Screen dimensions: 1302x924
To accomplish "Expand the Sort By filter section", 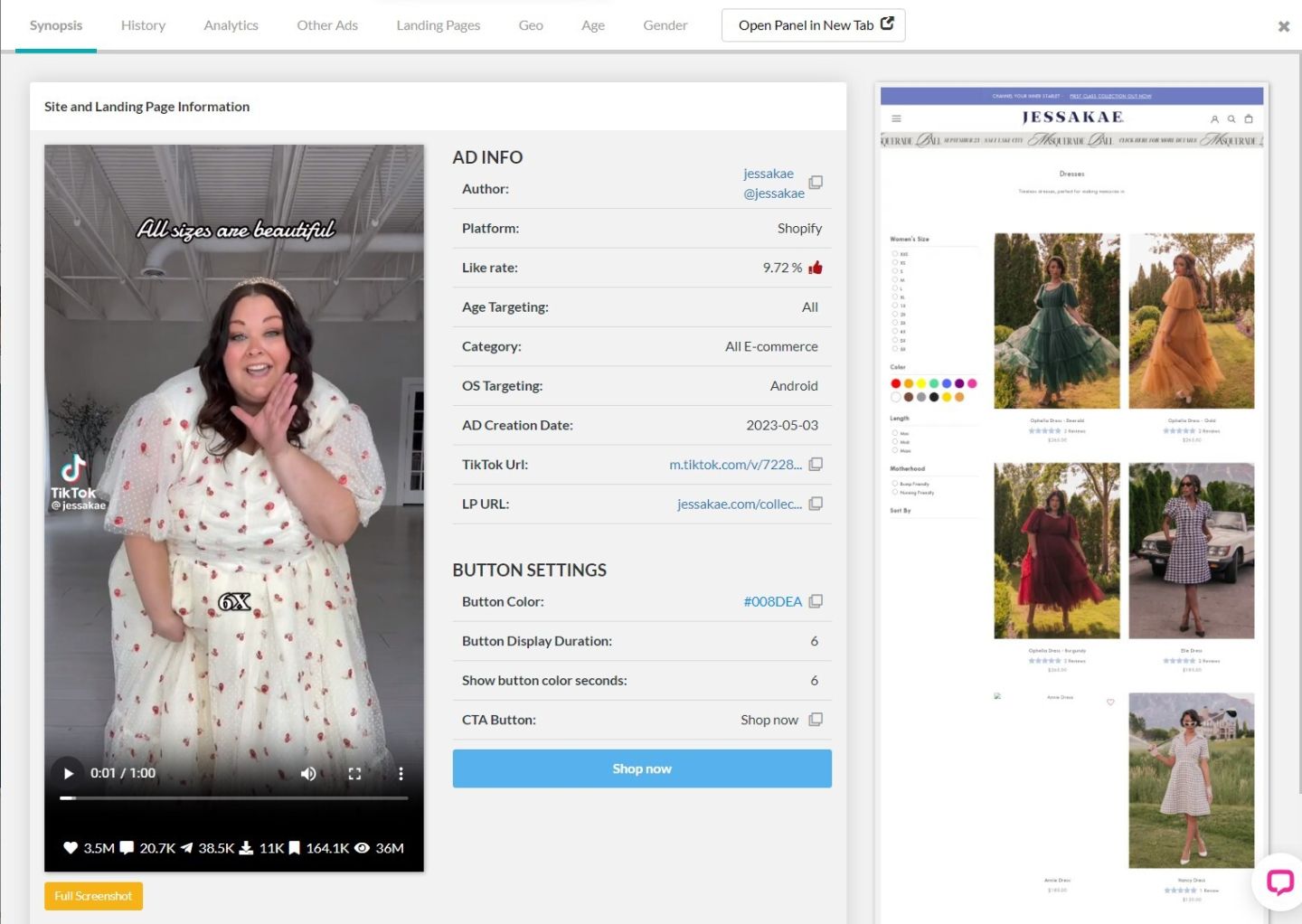I will (901, 511).
